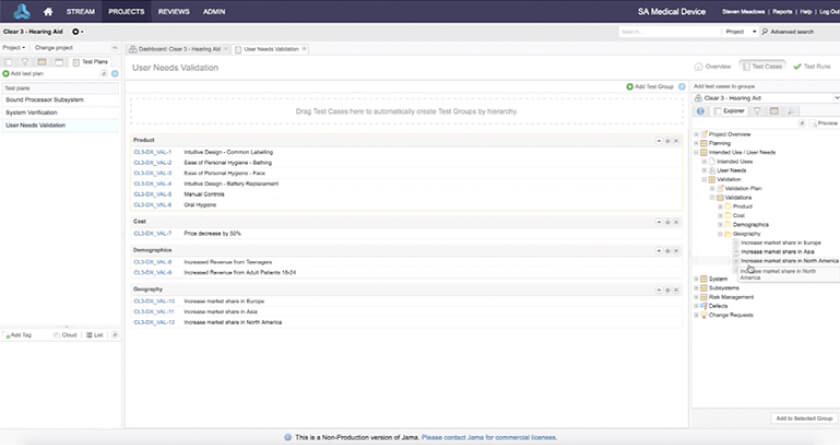Viewport: 840px width, 445px height.
Task: Open the filter icon in left panel
Action: point(25,62)
